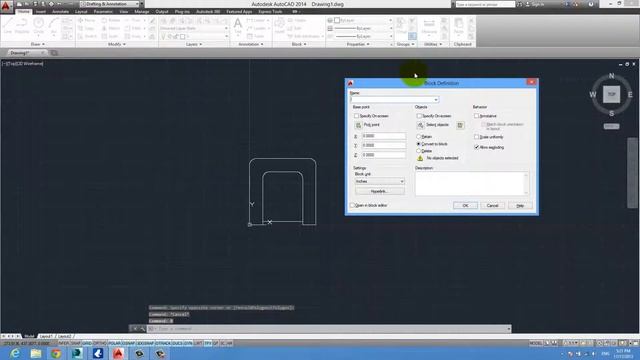This screenshot has width=640, height=360.
Task: Open Google Chrome from the taskbar
Action: (56, 353)
